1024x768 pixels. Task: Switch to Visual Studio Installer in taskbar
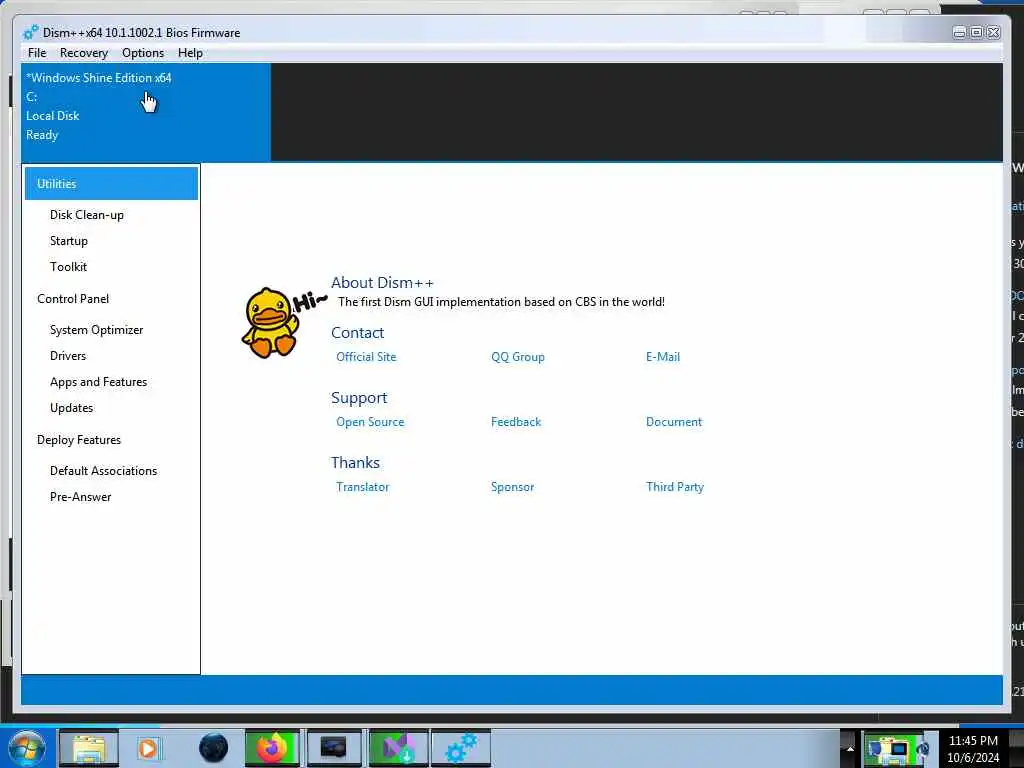pos(398,748)
